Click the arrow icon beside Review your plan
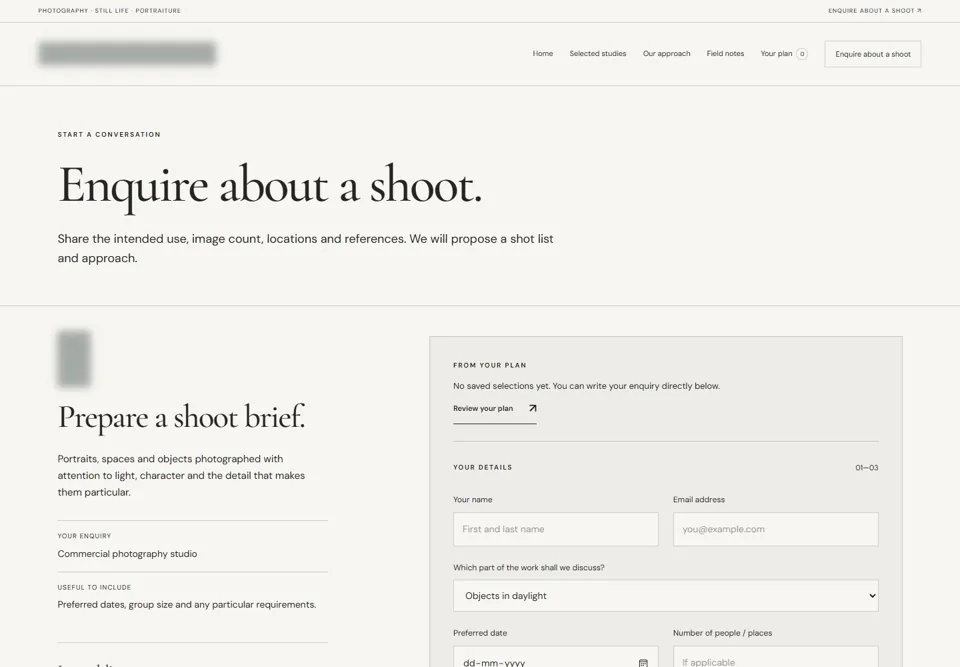Screen dimensions: 960x667 (532, 409)
